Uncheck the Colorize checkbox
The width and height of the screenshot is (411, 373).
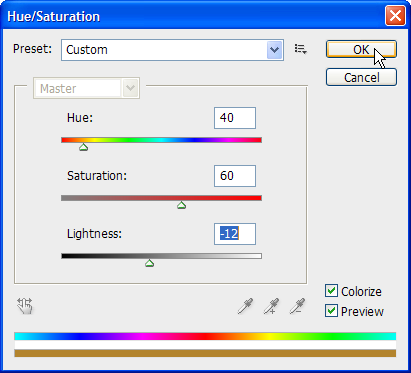[331, 291]
